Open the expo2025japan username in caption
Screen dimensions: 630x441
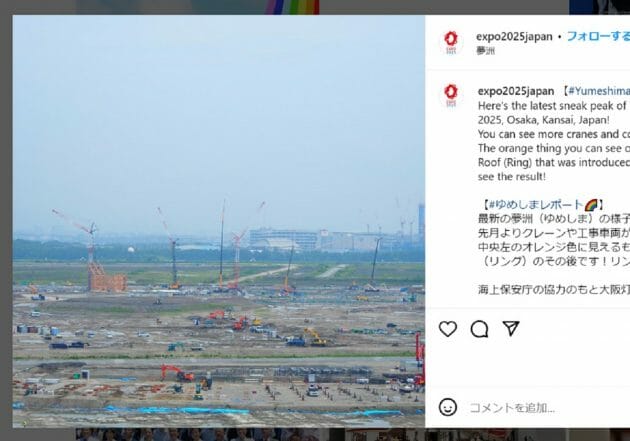click(515, 91)
